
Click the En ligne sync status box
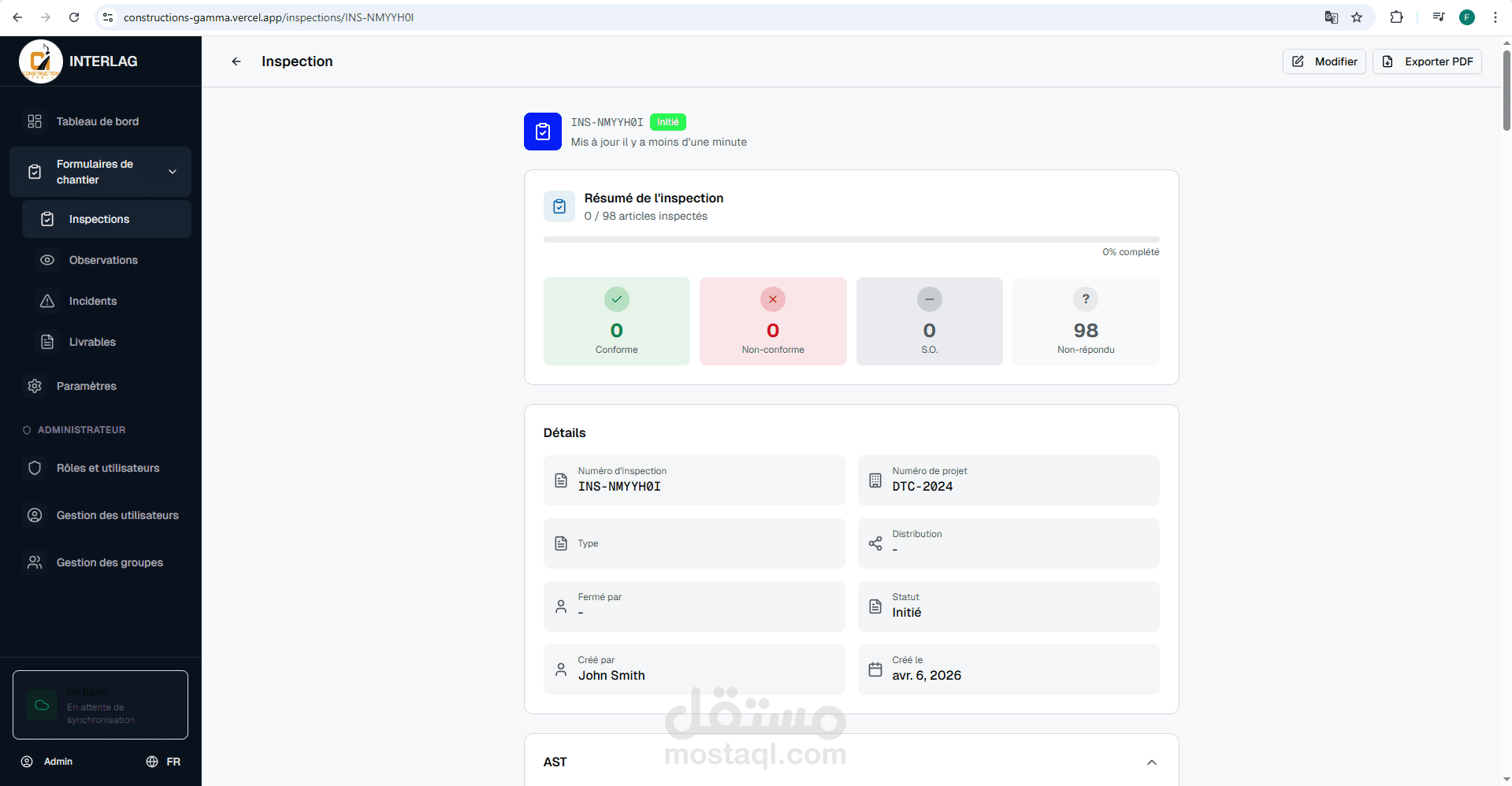[100, 705]
